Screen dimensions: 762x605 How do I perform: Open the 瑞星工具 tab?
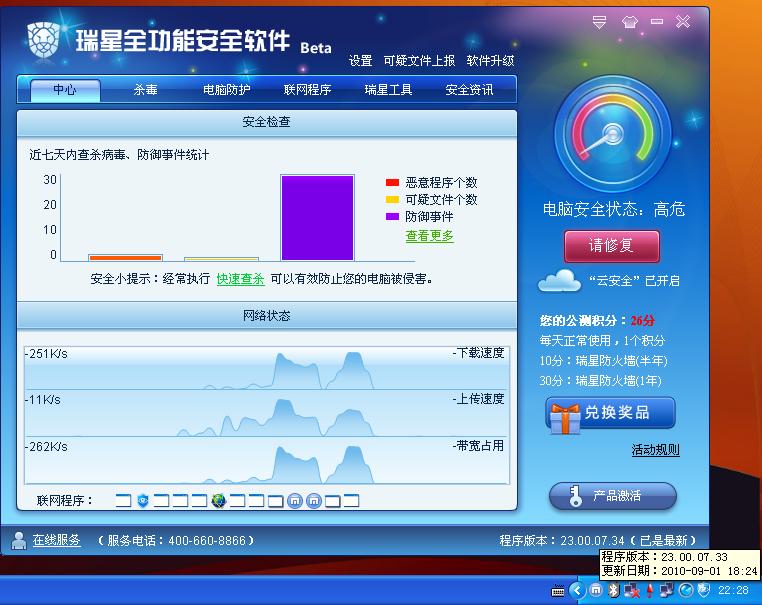[388, 90]
